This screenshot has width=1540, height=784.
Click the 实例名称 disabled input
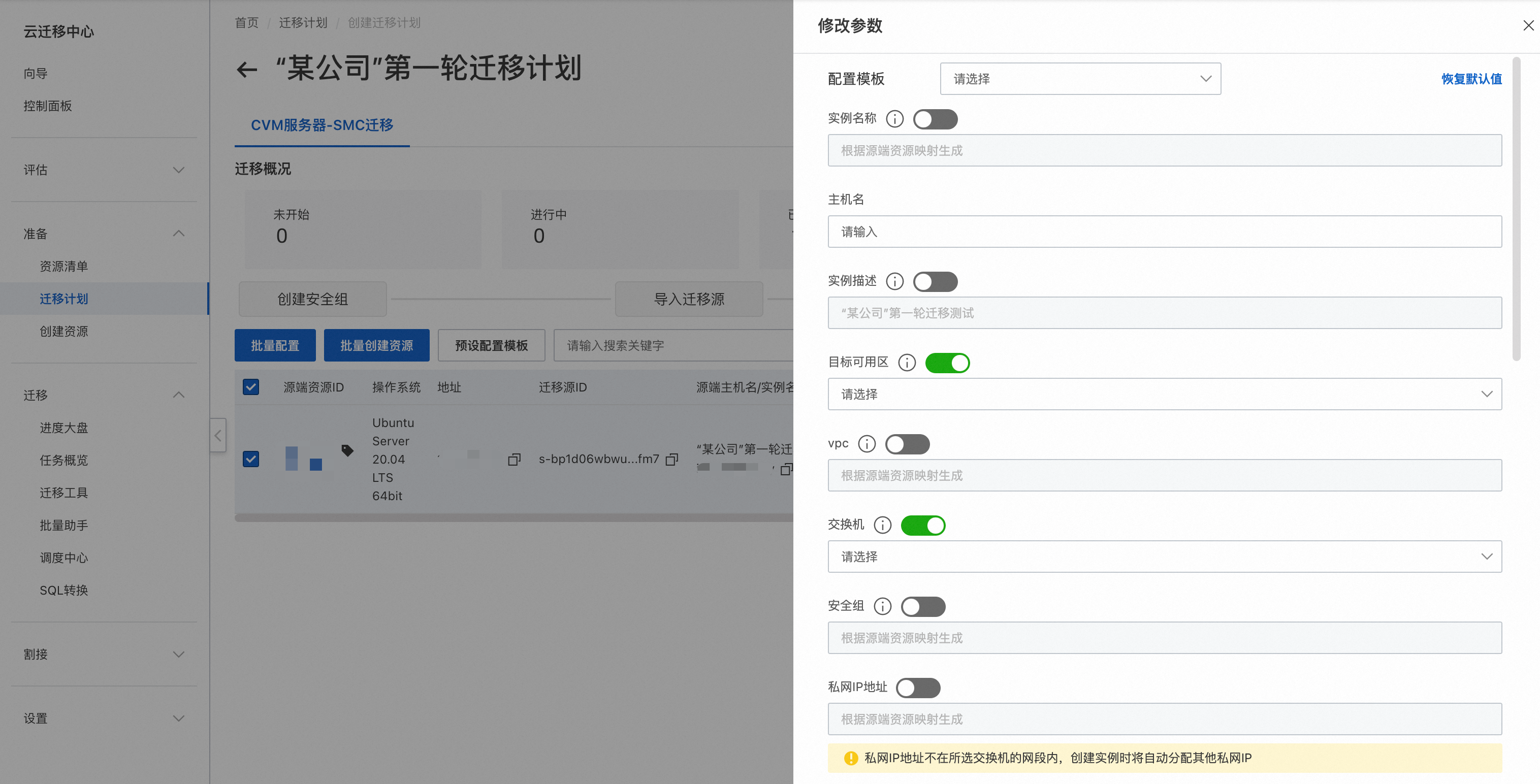coord(1165,150)
